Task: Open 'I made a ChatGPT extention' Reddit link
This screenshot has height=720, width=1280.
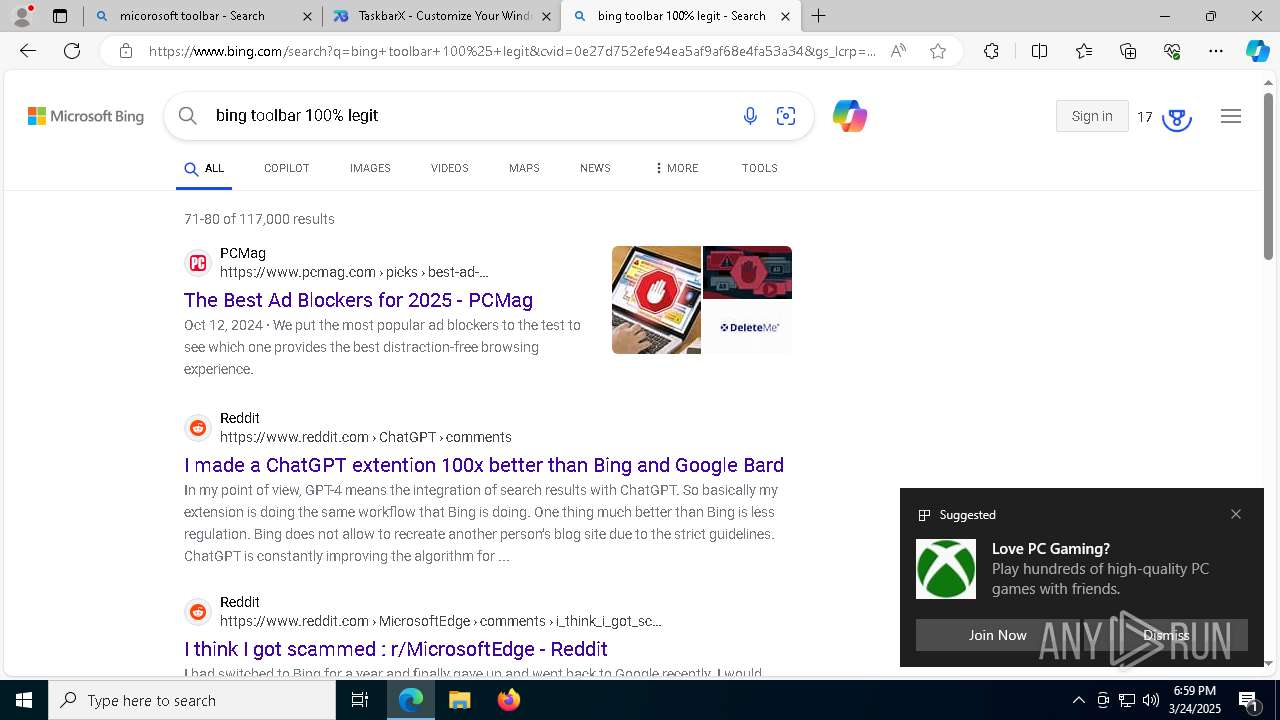Action: click(x=484, y=465)
